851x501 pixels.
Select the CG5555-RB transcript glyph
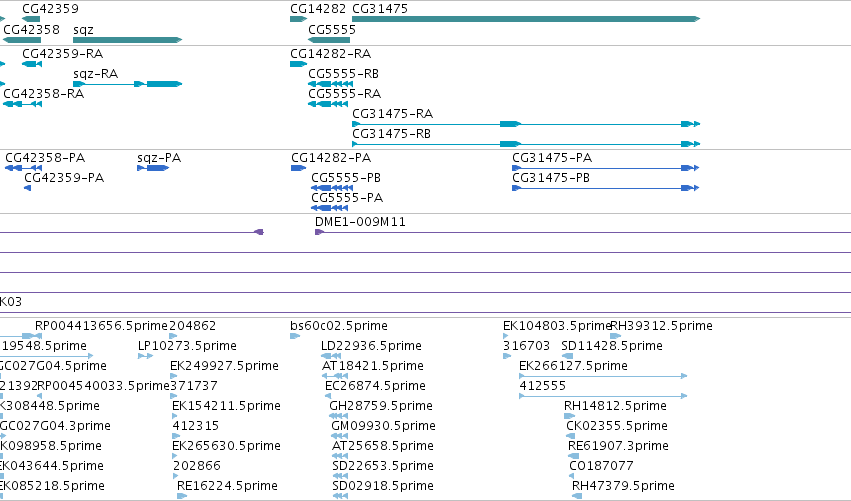click(x=331, y=84)
